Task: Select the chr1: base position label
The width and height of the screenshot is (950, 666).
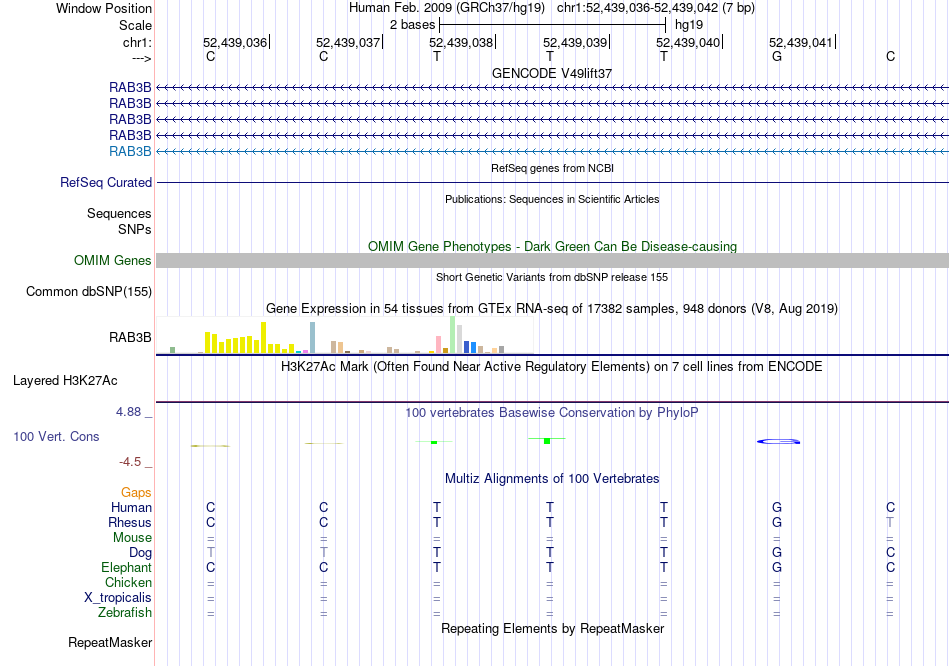Action: [137, 42]
